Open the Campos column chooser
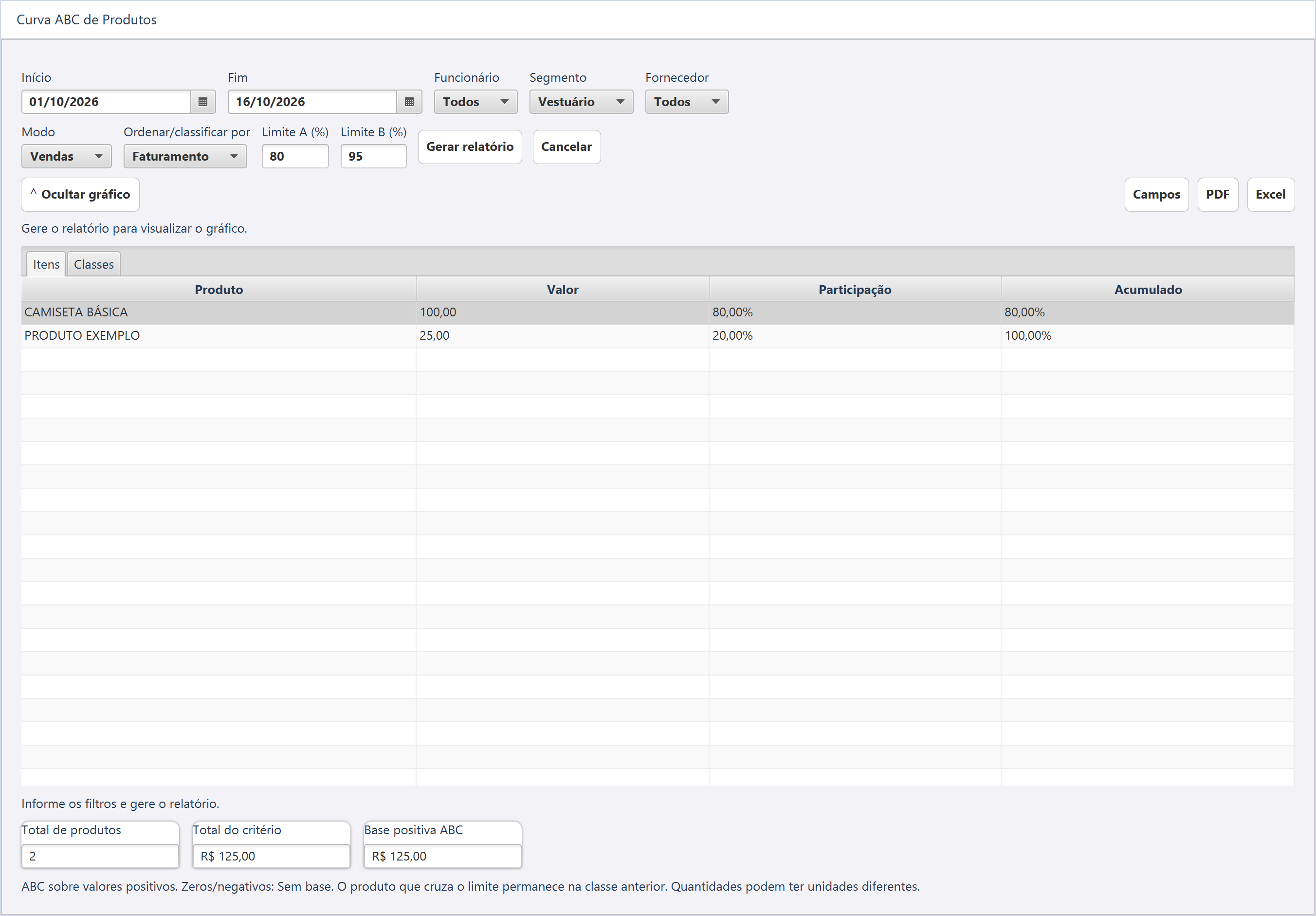This screenshot has height=916, width=1316. click(x=1156, y=194)
